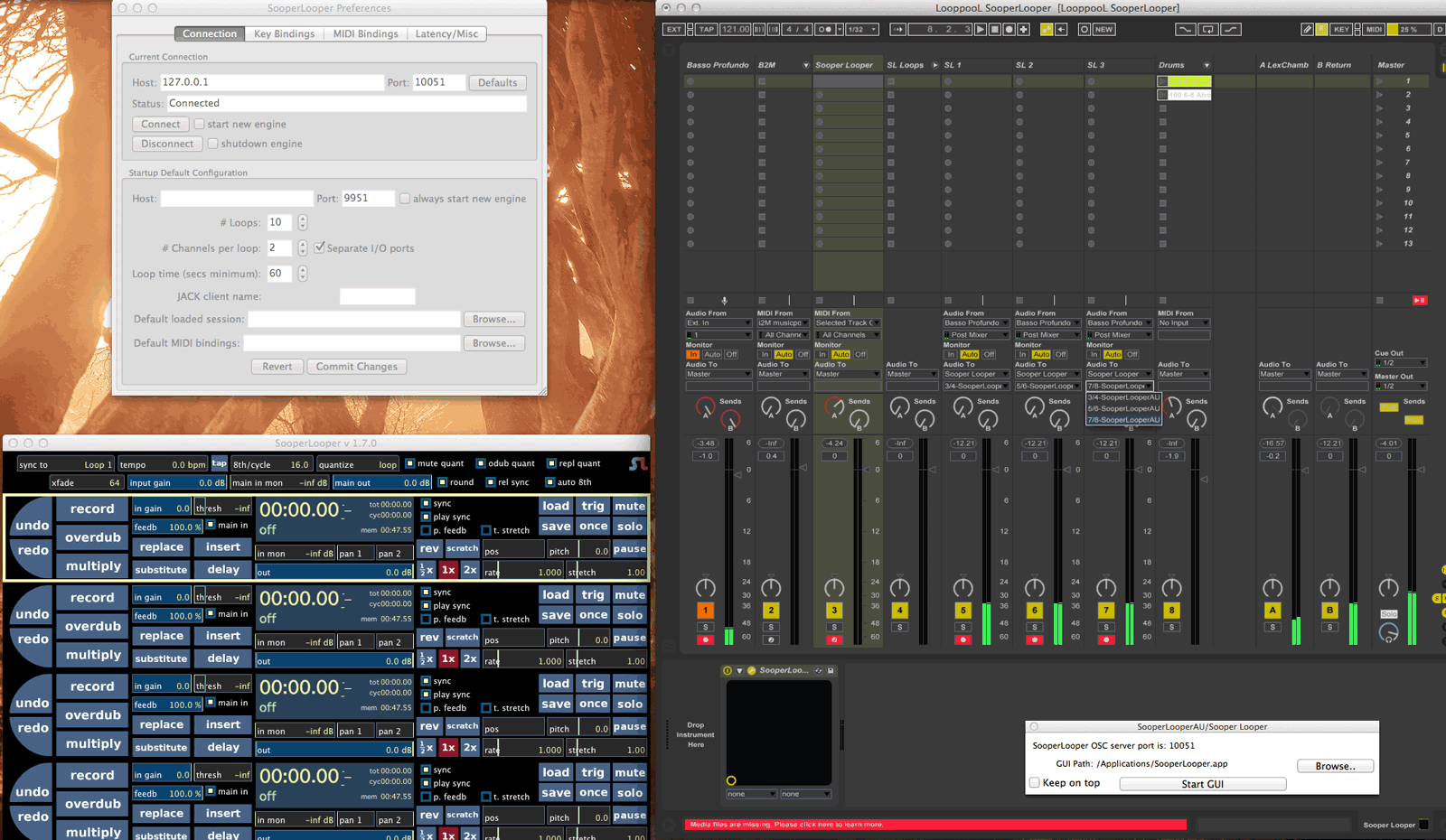Click the global Record button in Live transport

click(x=1009, y=29)
